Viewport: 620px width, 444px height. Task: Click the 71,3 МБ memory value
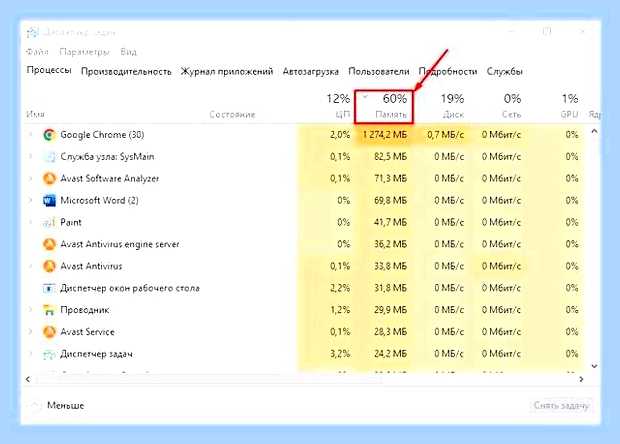[391, 179]
